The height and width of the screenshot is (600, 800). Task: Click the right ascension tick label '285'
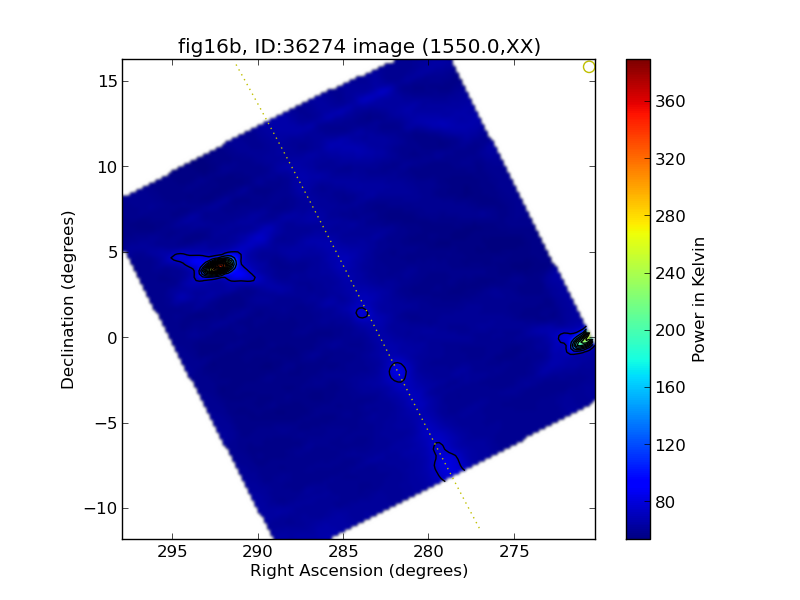[x=343, y=552]
